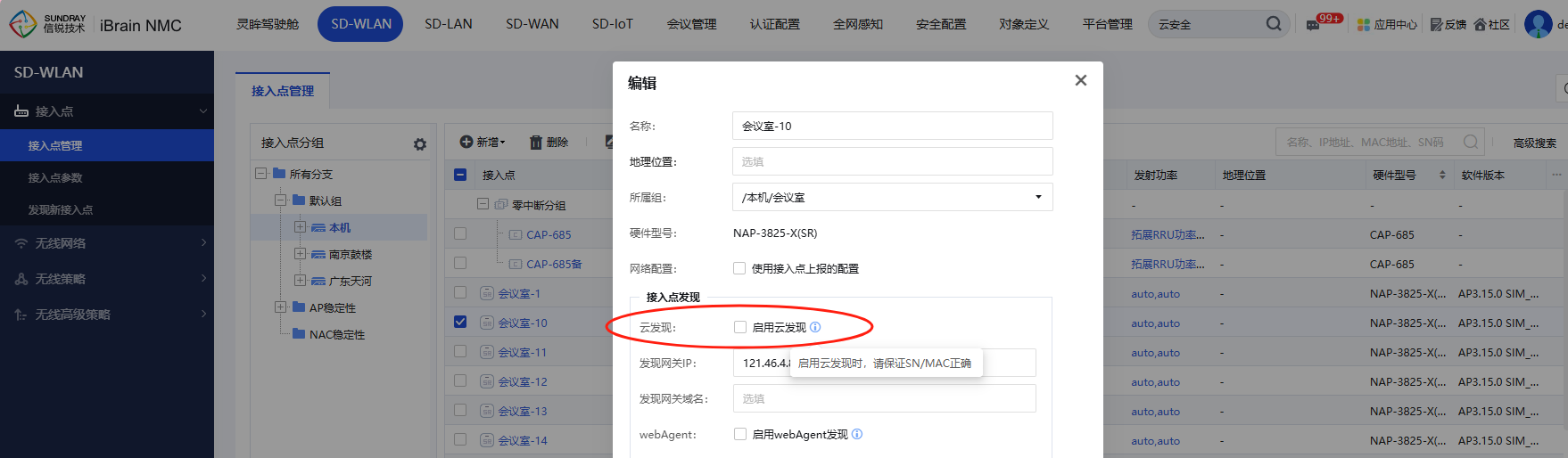Expand the 广东天河 tree node
The height and width of the screenshot is (458, 1568).
[x=300, y=281]
